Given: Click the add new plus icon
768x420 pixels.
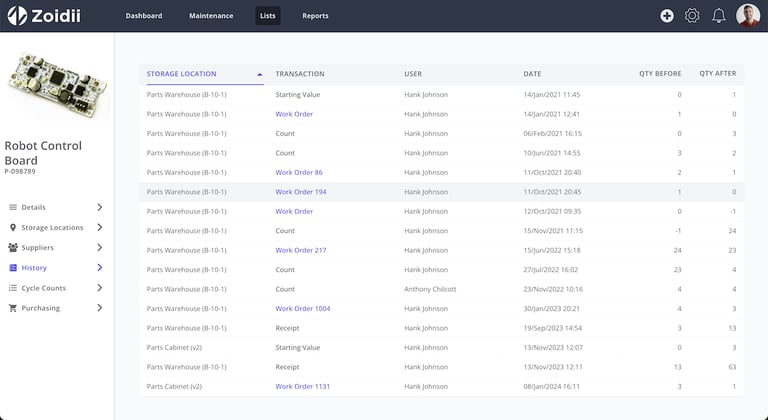Looking at the screenshot, I should (667, 16).
